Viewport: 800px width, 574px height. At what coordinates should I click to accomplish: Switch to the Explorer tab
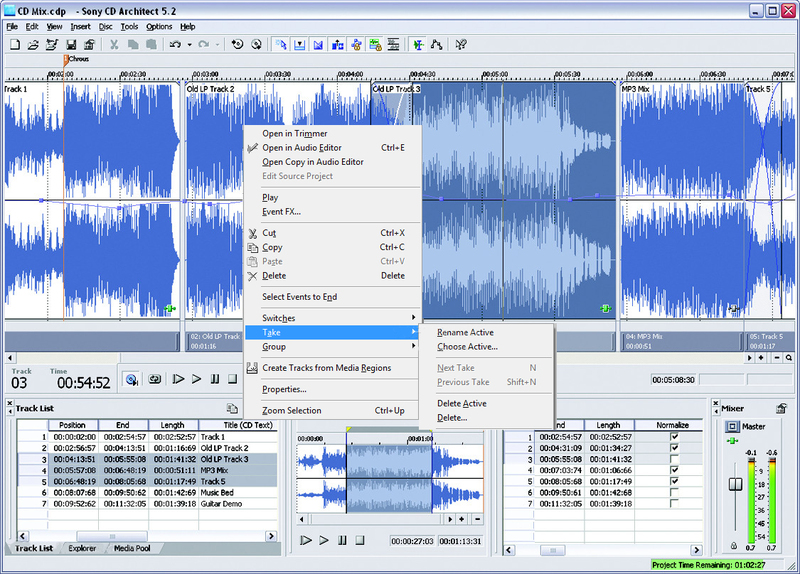click(x=82, y=548)
